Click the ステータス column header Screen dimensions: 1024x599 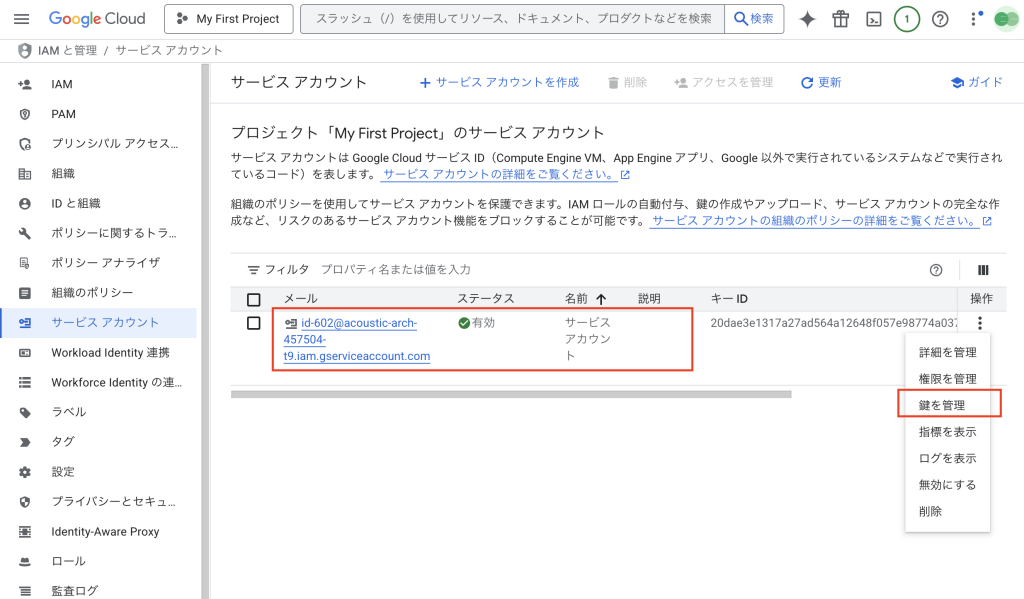486,299
